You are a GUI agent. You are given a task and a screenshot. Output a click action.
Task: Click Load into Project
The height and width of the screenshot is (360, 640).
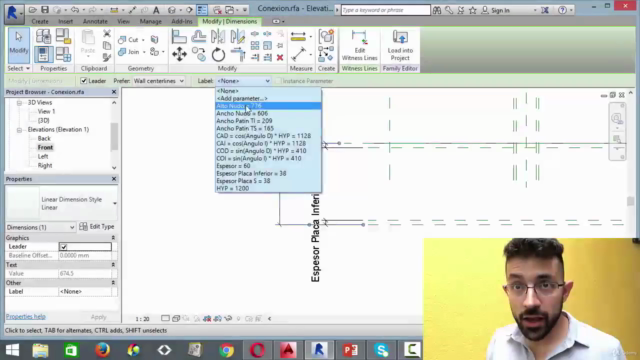pos(400,46)
